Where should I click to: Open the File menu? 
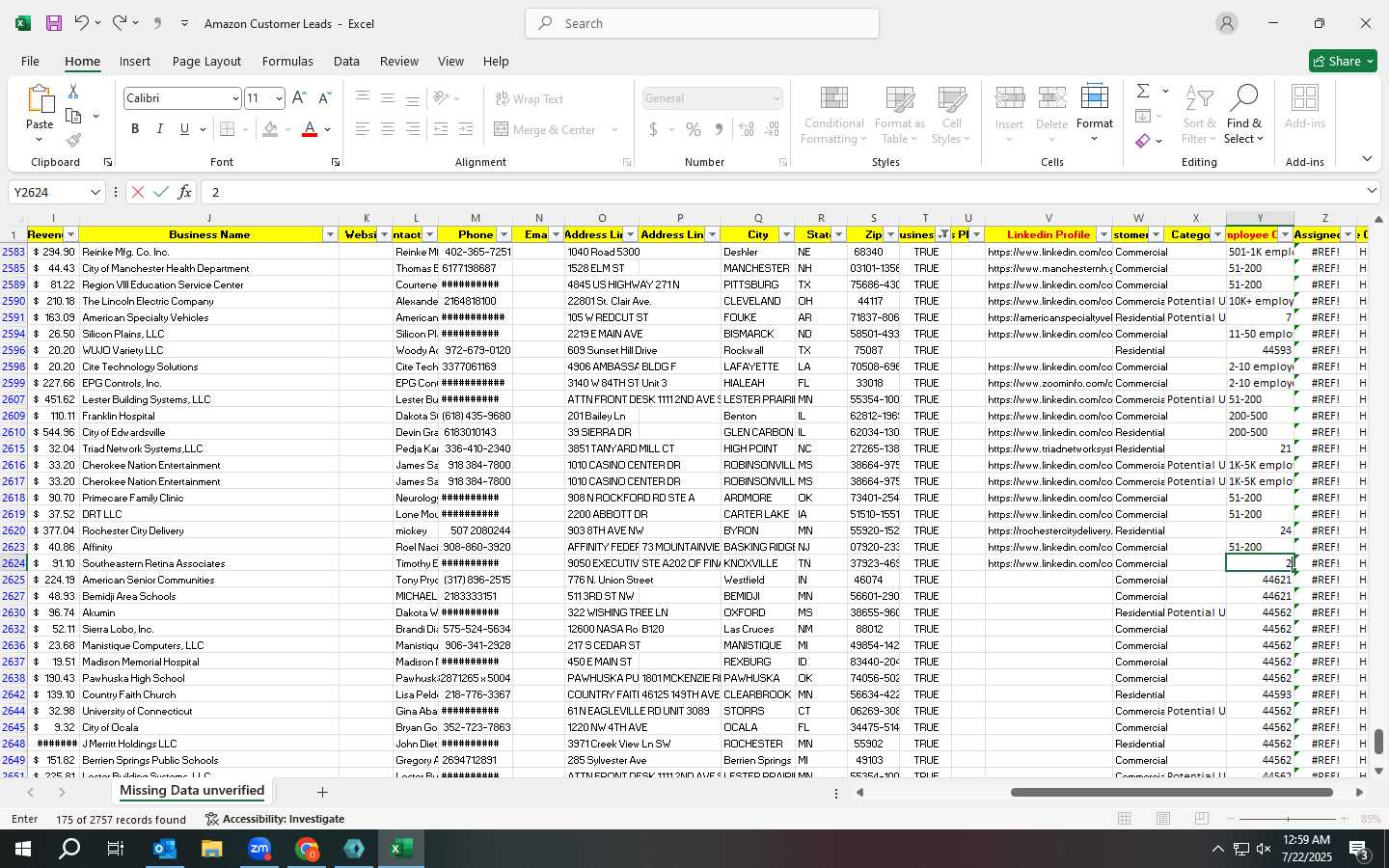point(31,61)
